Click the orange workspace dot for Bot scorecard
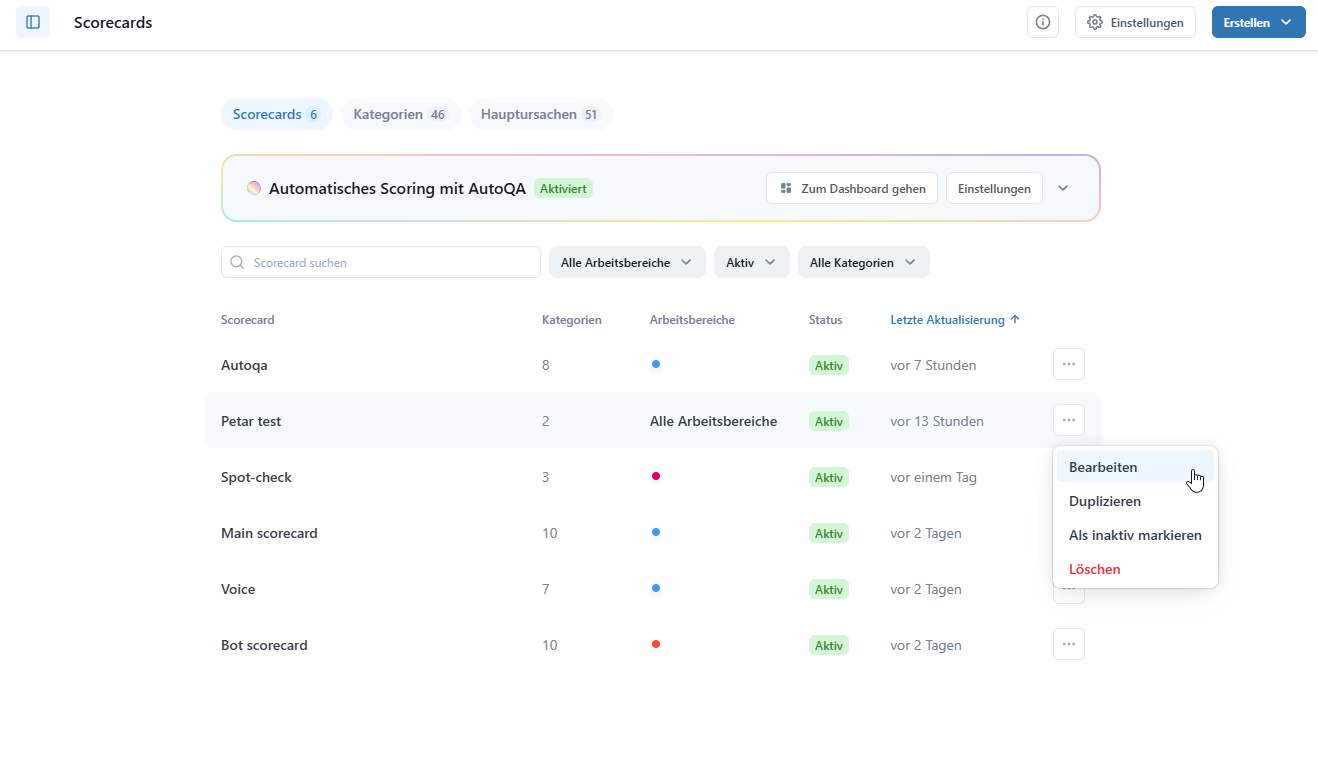This screenshot has height=777, width=1318. 656,644
